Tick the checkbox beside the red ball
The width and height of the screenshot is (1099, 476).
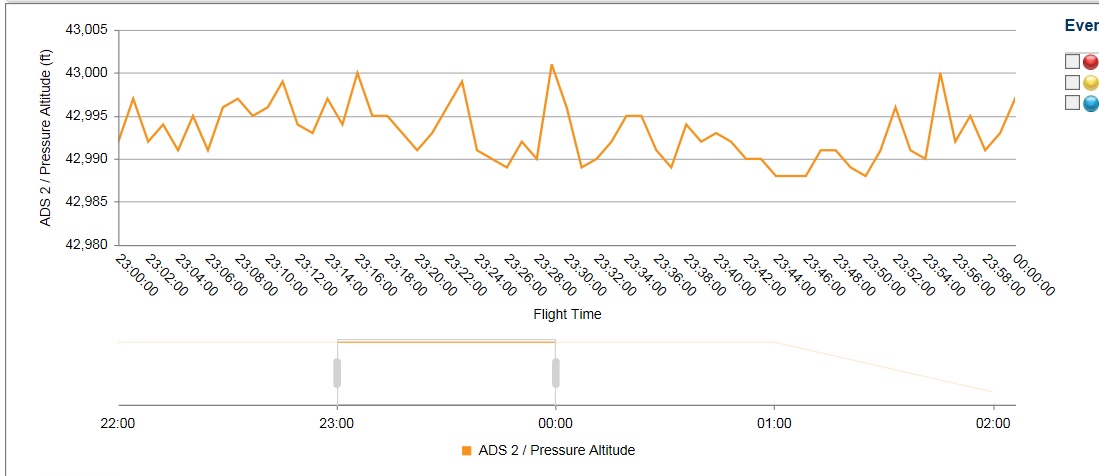pyautogui.click(x=1072, y=62)
